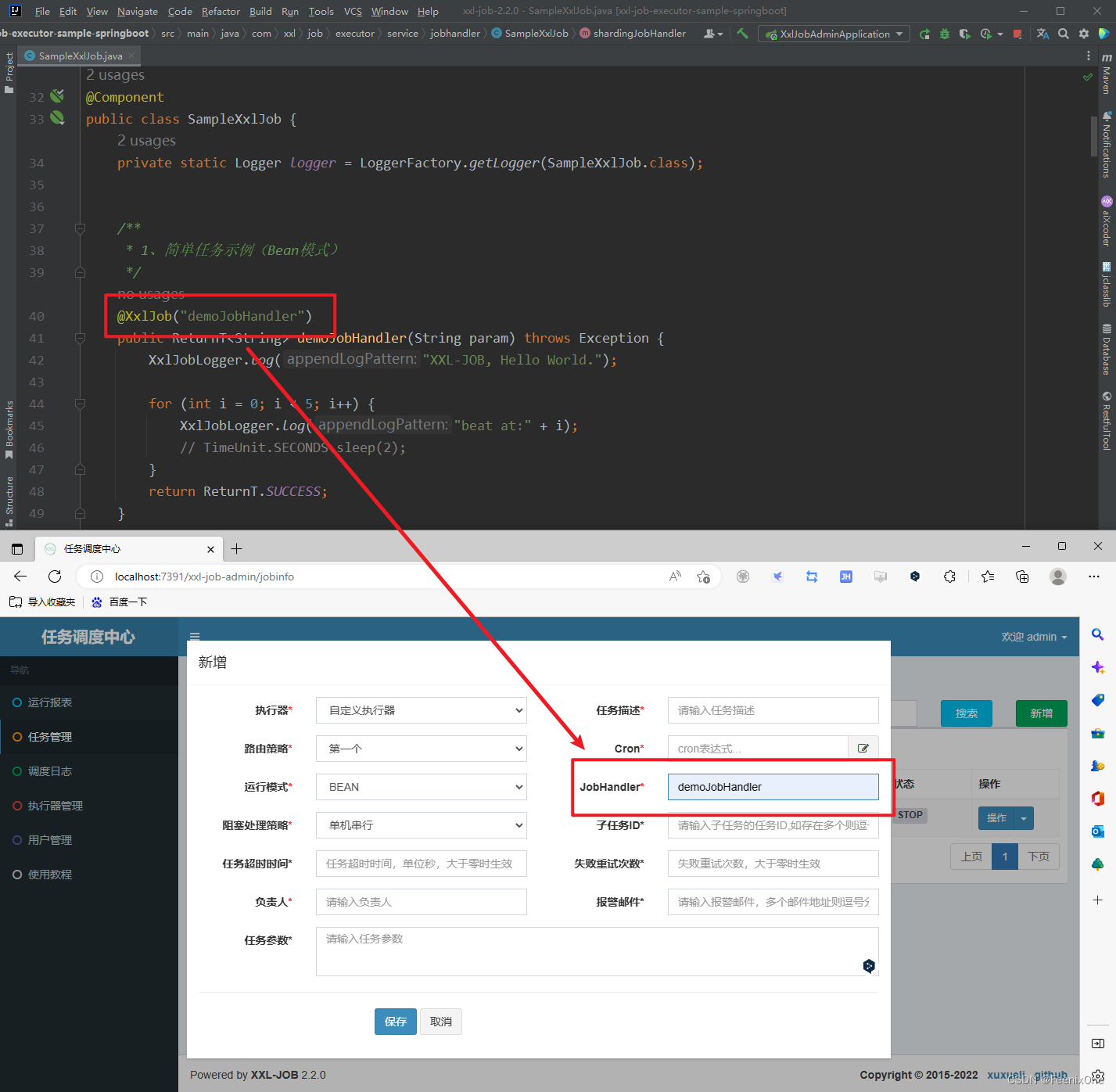Click the 负责人 input field
1116x1092 pixels.
coord(422,902)
